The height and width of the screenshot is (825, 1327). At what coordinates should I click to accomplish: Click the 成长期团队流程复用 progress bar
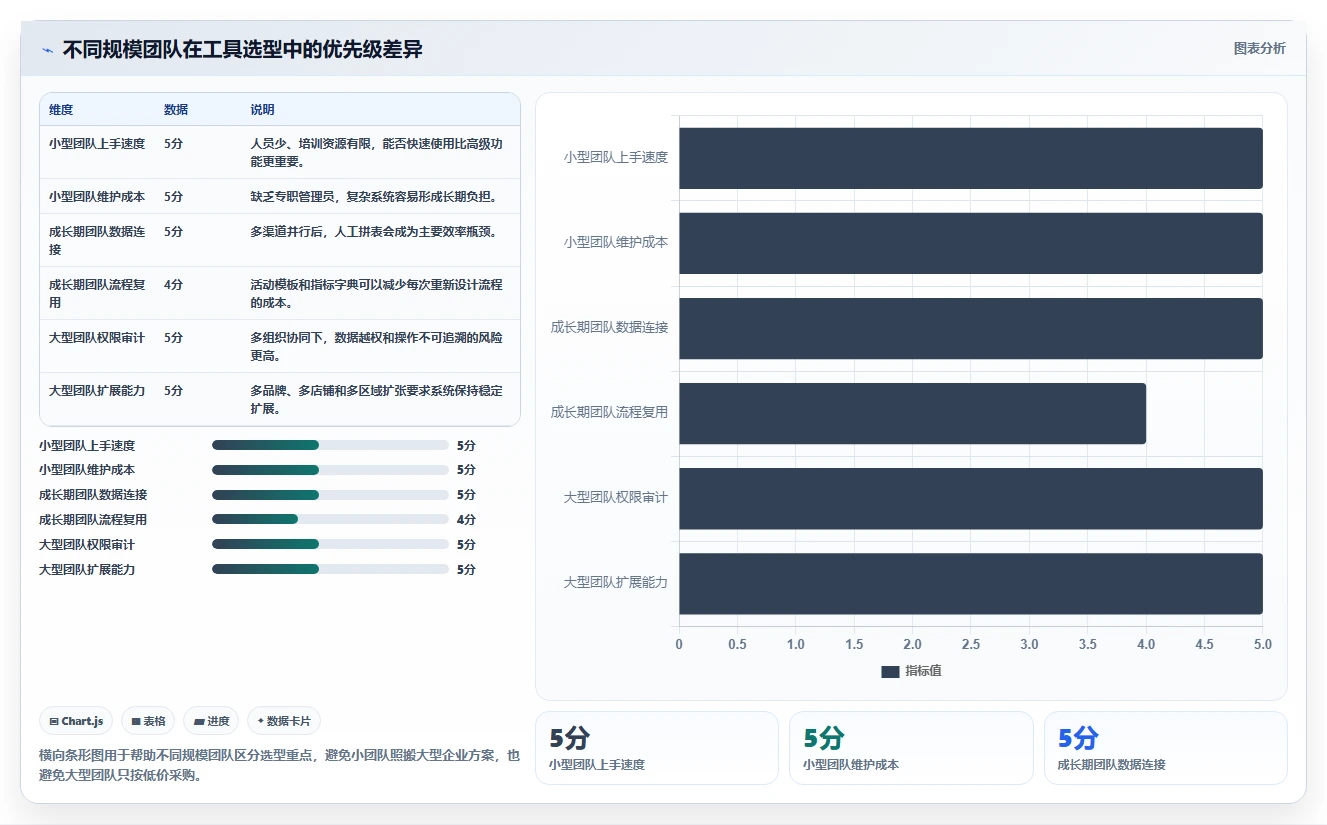coord(330,520)
